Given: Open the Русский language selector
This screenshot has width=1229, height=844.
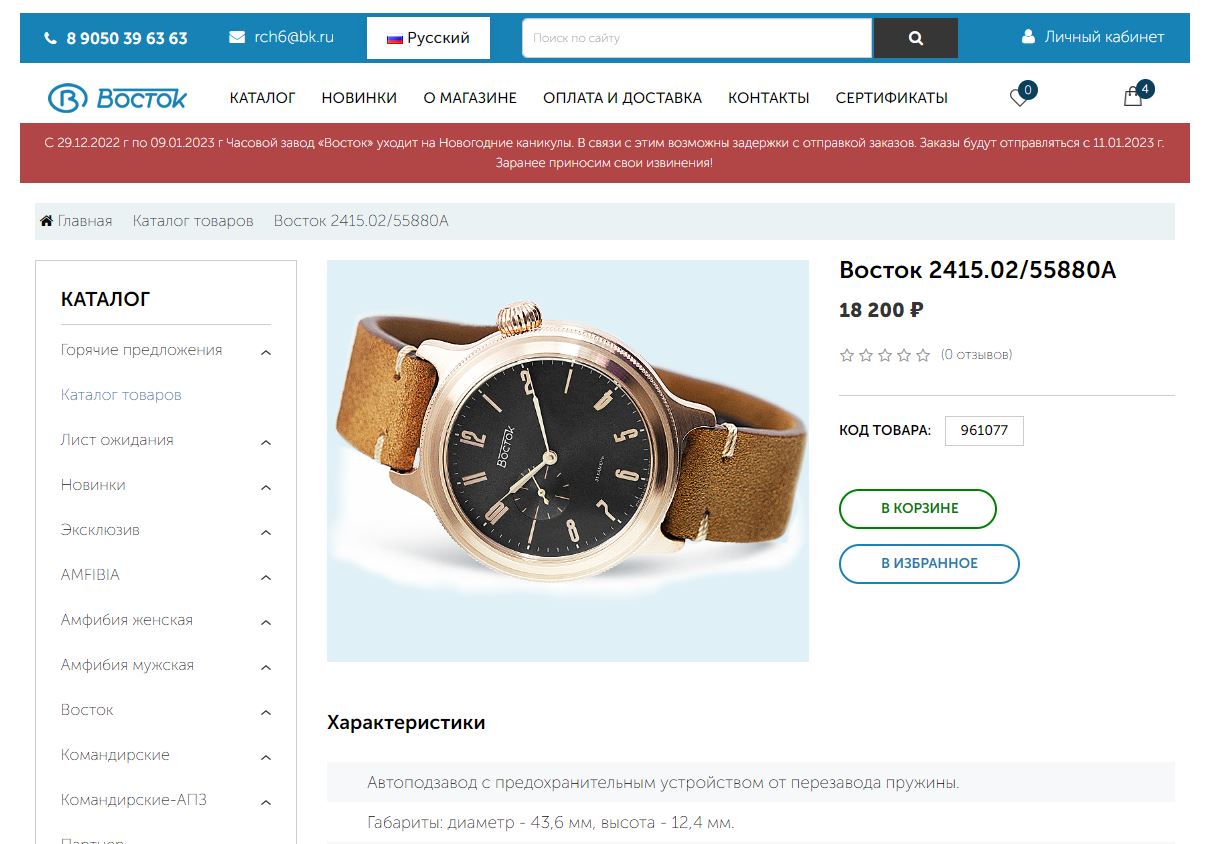Looking at the screenshot, I should (428, 38).
